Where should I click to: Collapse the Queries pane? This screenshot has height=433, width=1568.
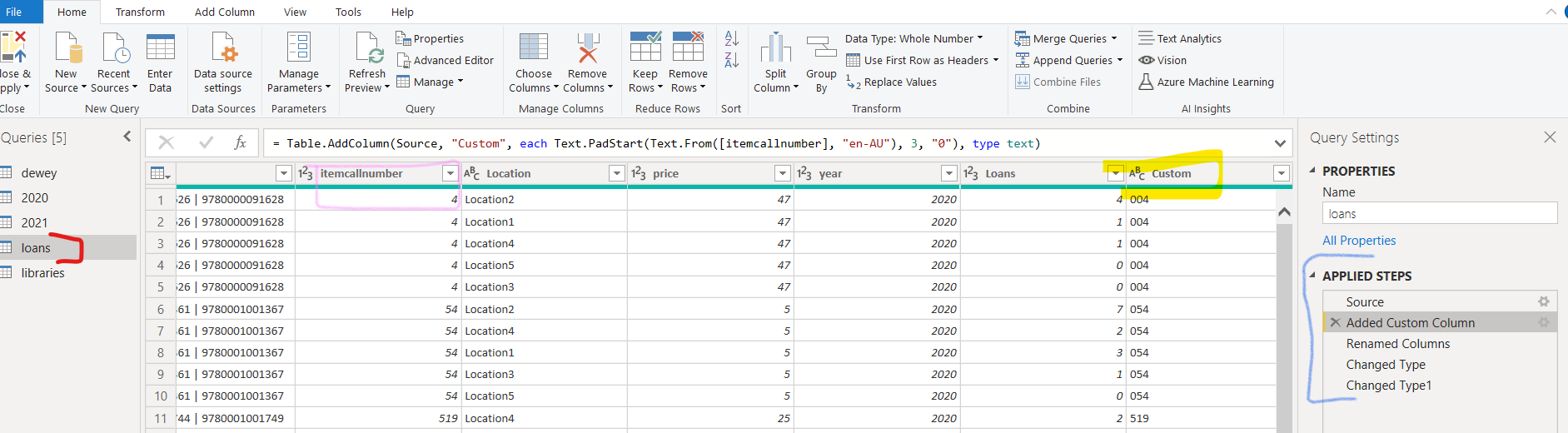[x=127, y=137]
